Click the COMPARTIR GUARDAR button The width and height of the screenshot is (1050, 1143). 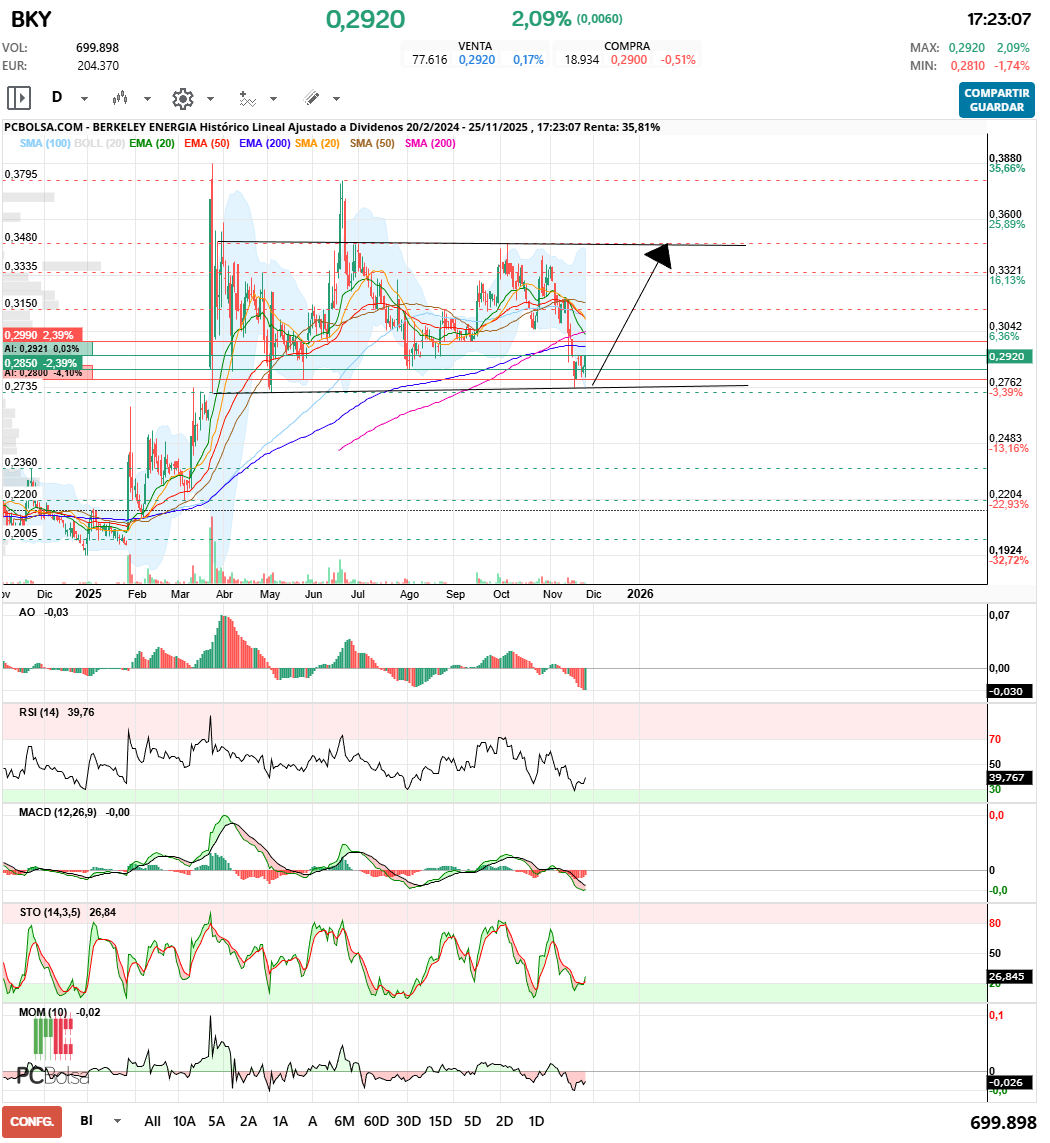[996, 99]
